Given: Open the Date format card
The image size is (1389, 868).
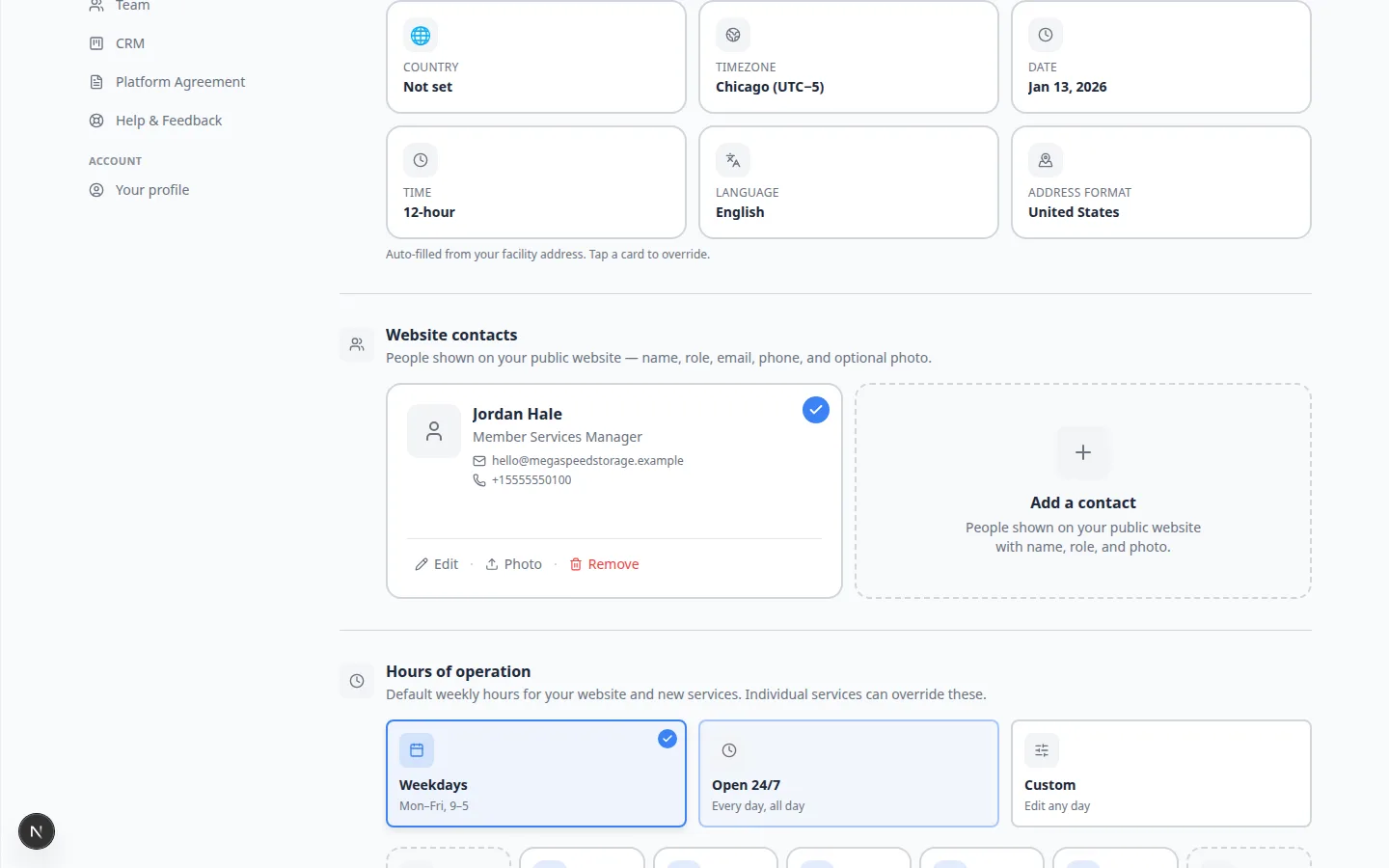Looking at the screenshot, I should click(1161, 57).
